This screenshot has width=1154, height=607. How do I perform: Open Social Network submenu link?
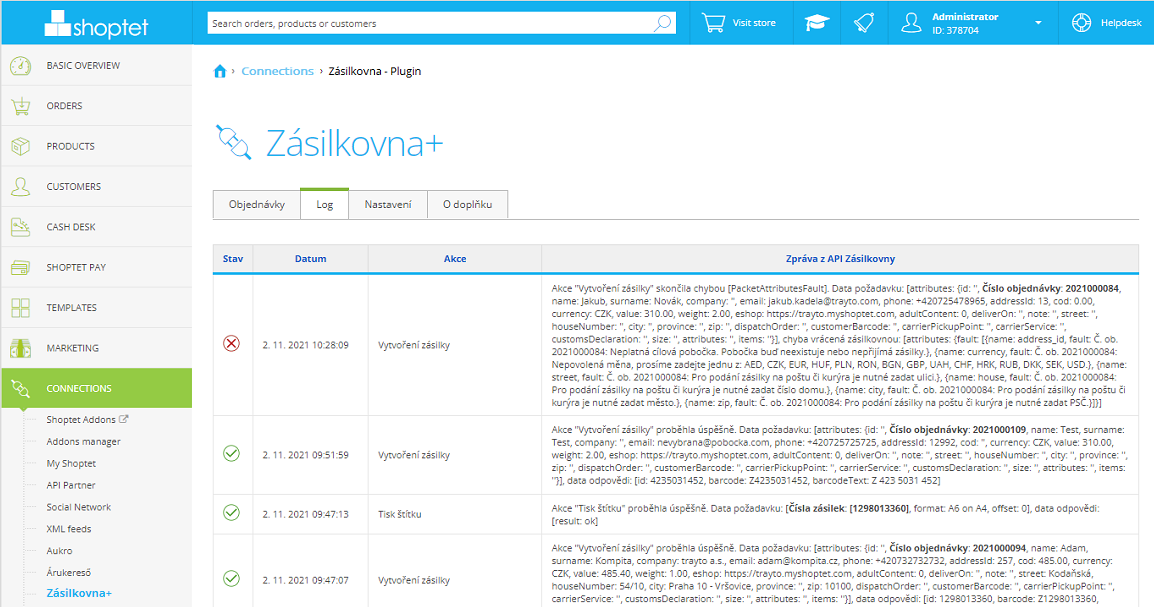tap(79, 507)
